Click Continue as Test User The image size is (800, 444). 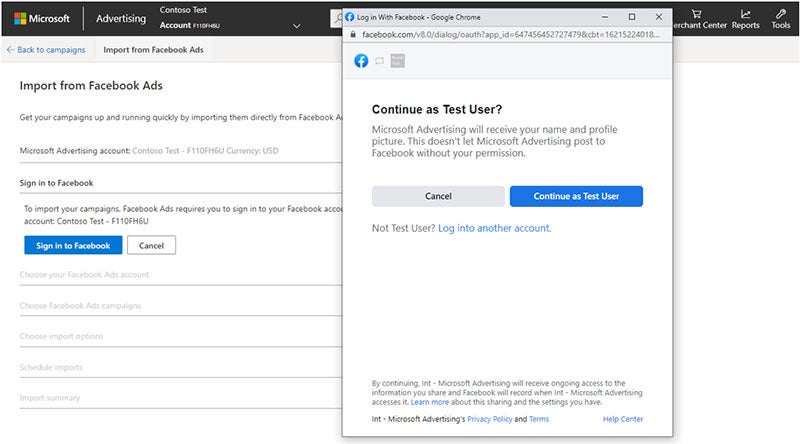tap(576, 196)
